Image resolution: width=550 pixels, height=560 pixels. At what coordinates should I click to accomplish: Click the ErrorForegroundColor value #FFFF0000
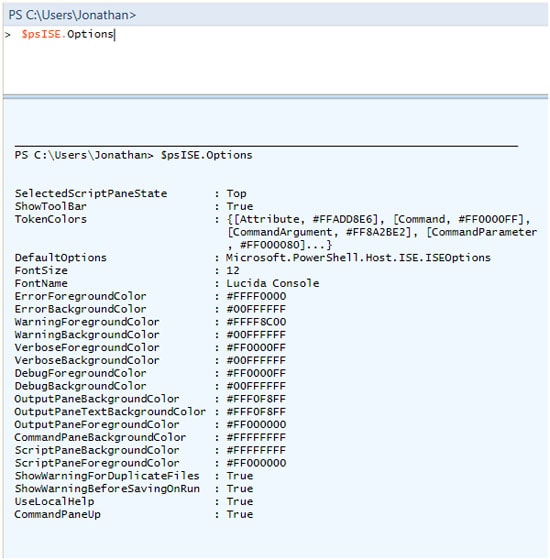(256, 296)
